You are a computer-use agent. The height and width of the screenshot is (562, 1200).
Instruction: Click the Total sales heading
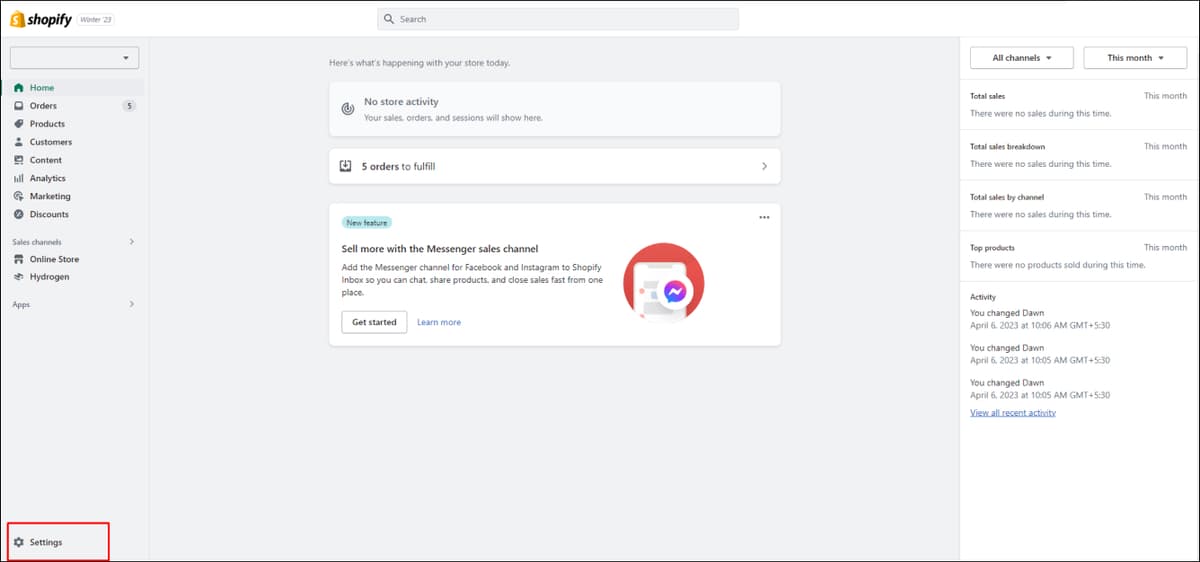point(988,96)
